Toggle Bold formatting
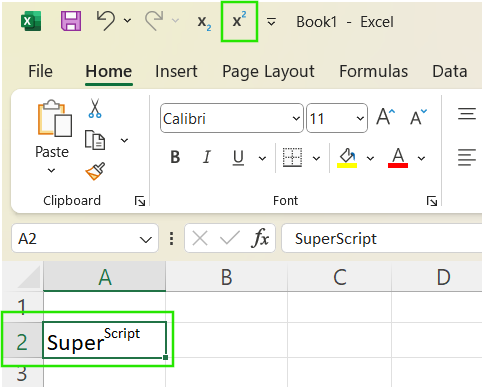 click(175, 157)
